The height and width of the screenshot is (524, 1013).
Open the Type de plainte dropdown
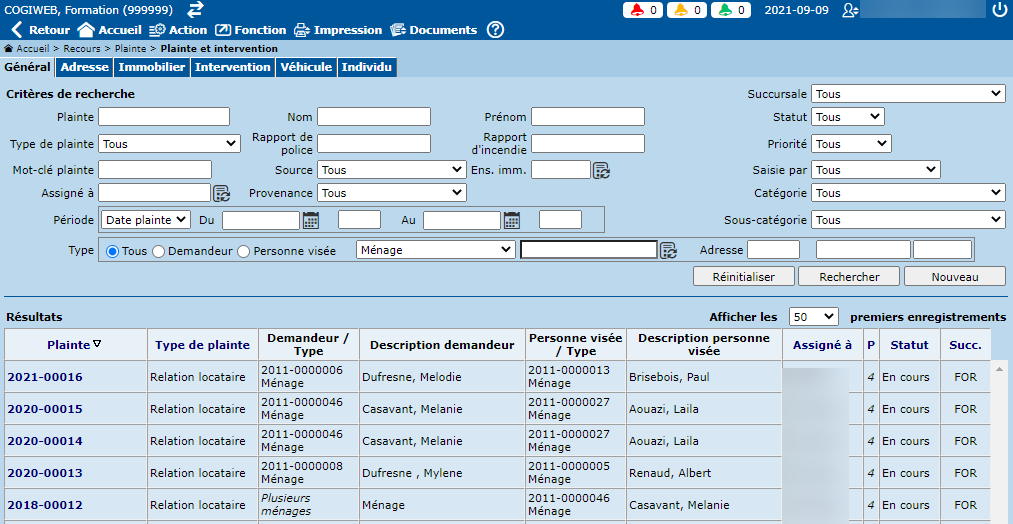click(x=169, y=144)
